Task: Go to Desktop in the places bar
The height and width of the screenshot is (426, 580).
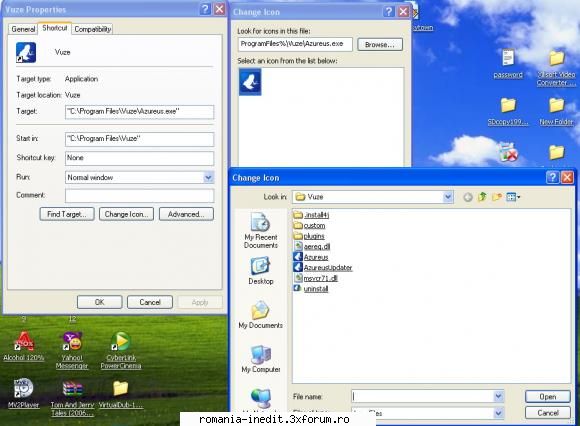Action: pyautogui.click(x=261, y=271)
